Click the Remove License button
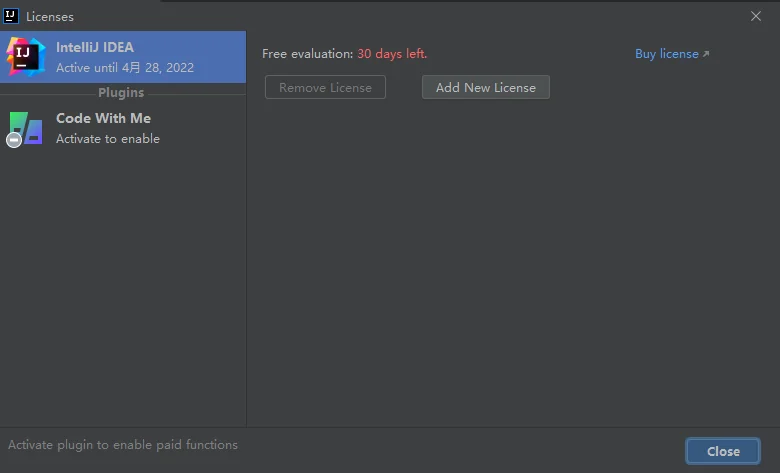The image size is (780, 473). pos(325,88)
